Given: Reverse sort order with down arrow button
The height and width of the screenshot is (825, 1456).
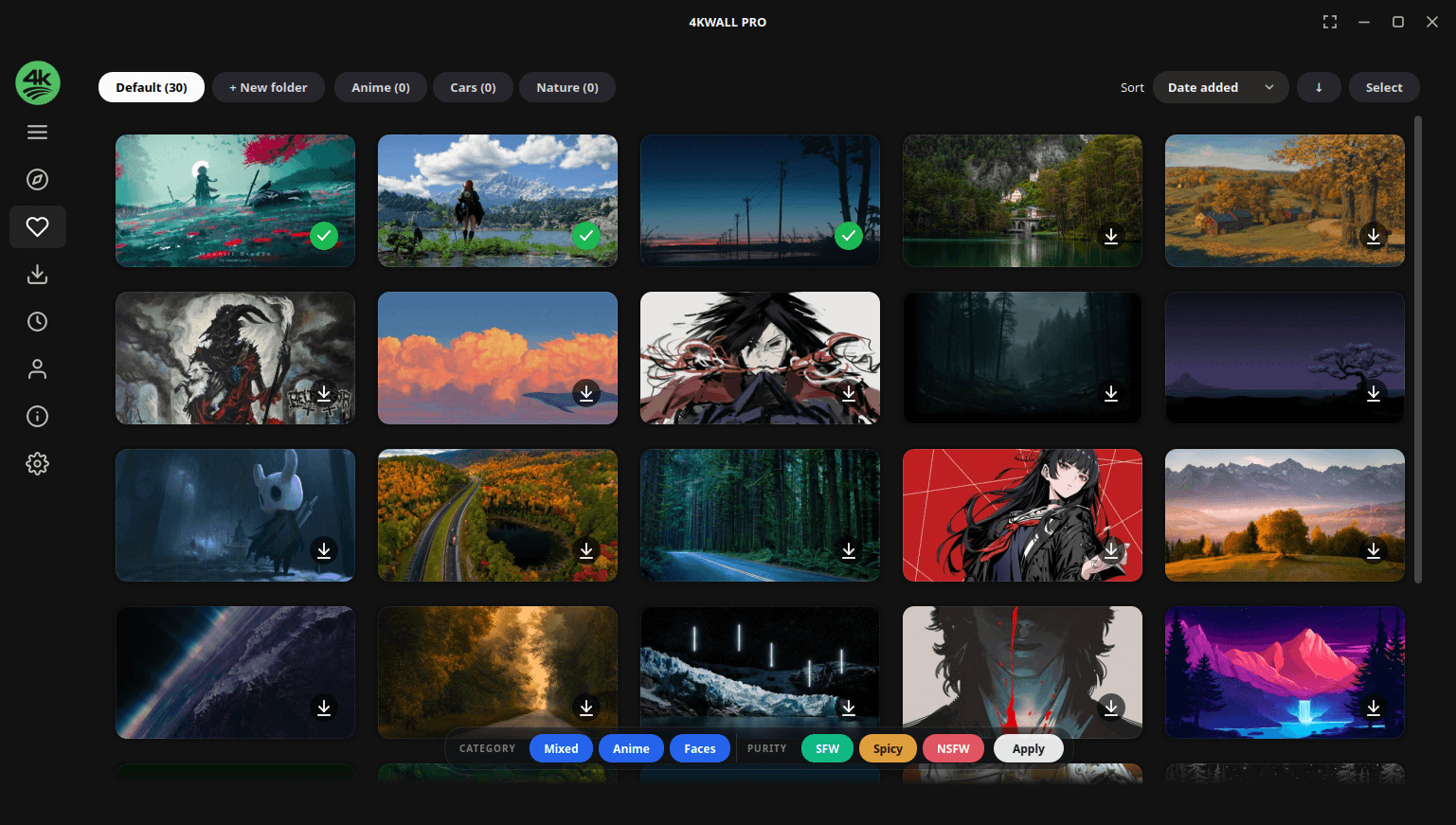Looking at the screenshot, I should tap(1319, 87).
